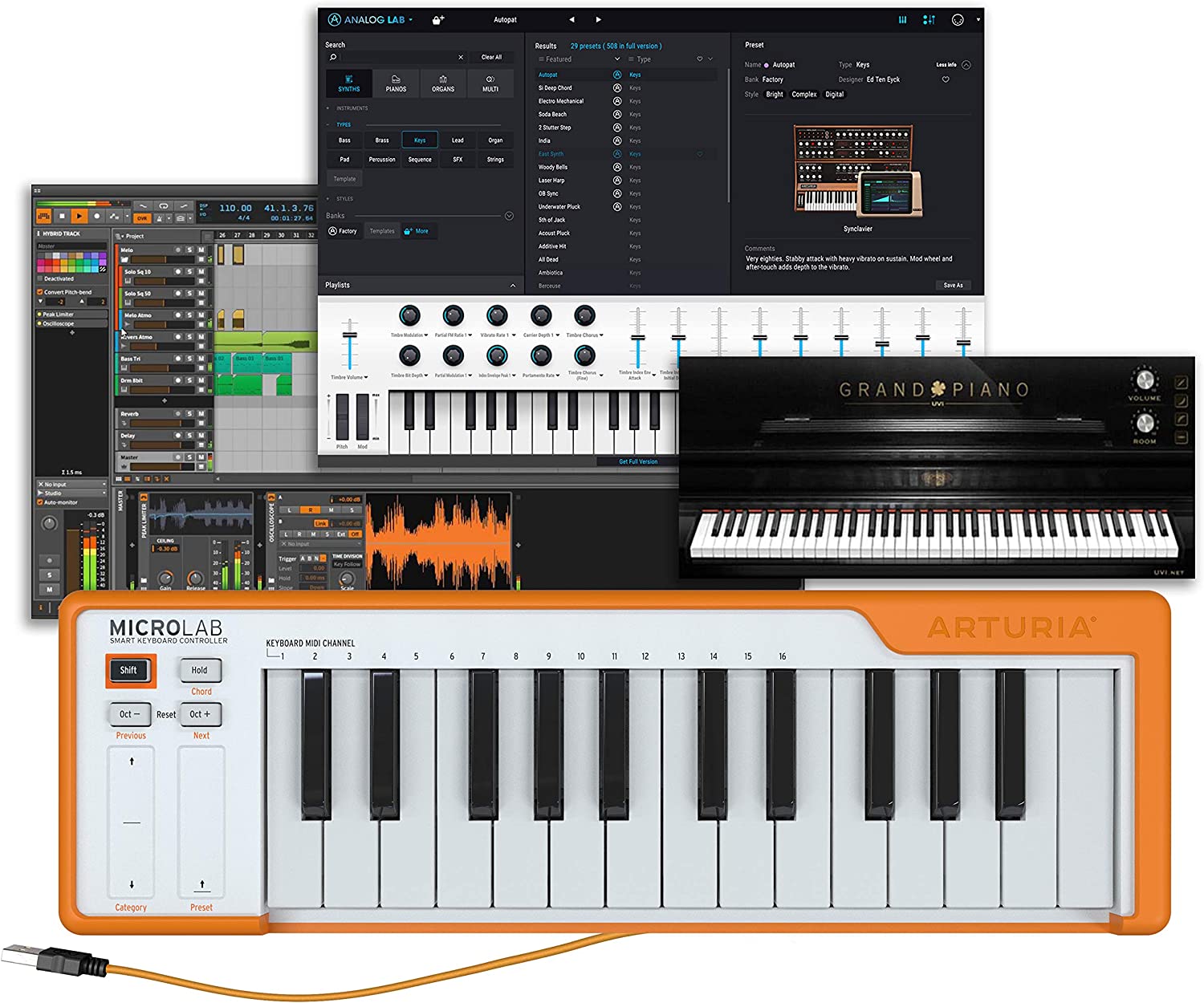
Task: Click Less Info to collapse preset details
Action: 946,66
